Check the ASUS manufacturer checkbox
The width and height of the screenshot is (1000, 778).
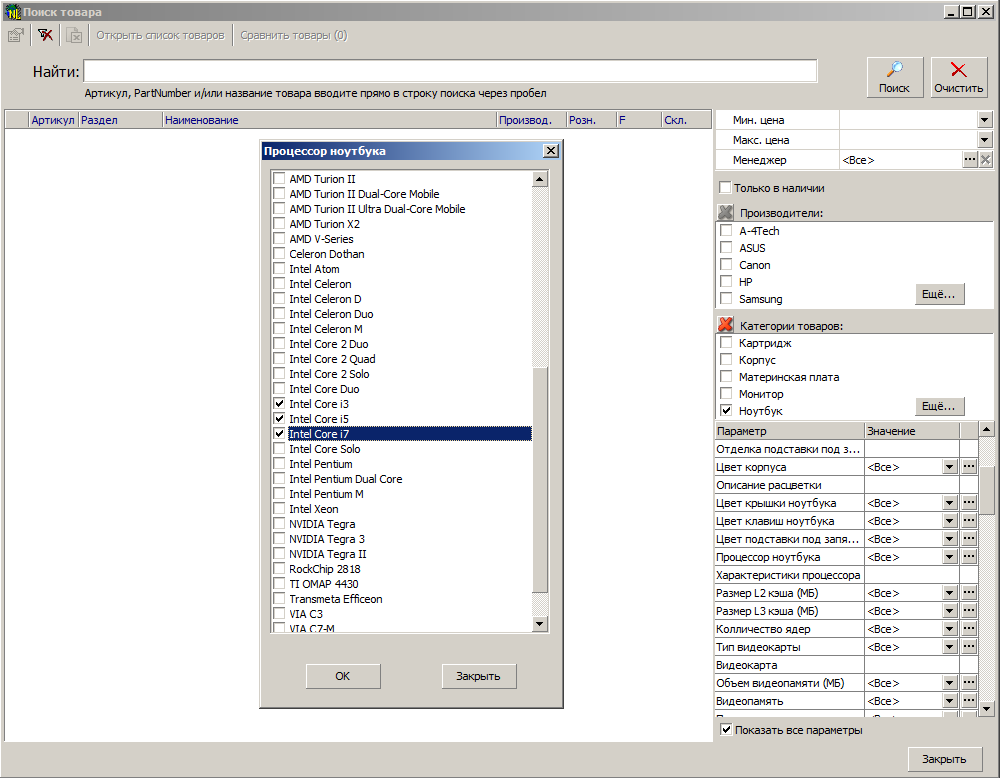pyautogui.click(x=726, y=247)
